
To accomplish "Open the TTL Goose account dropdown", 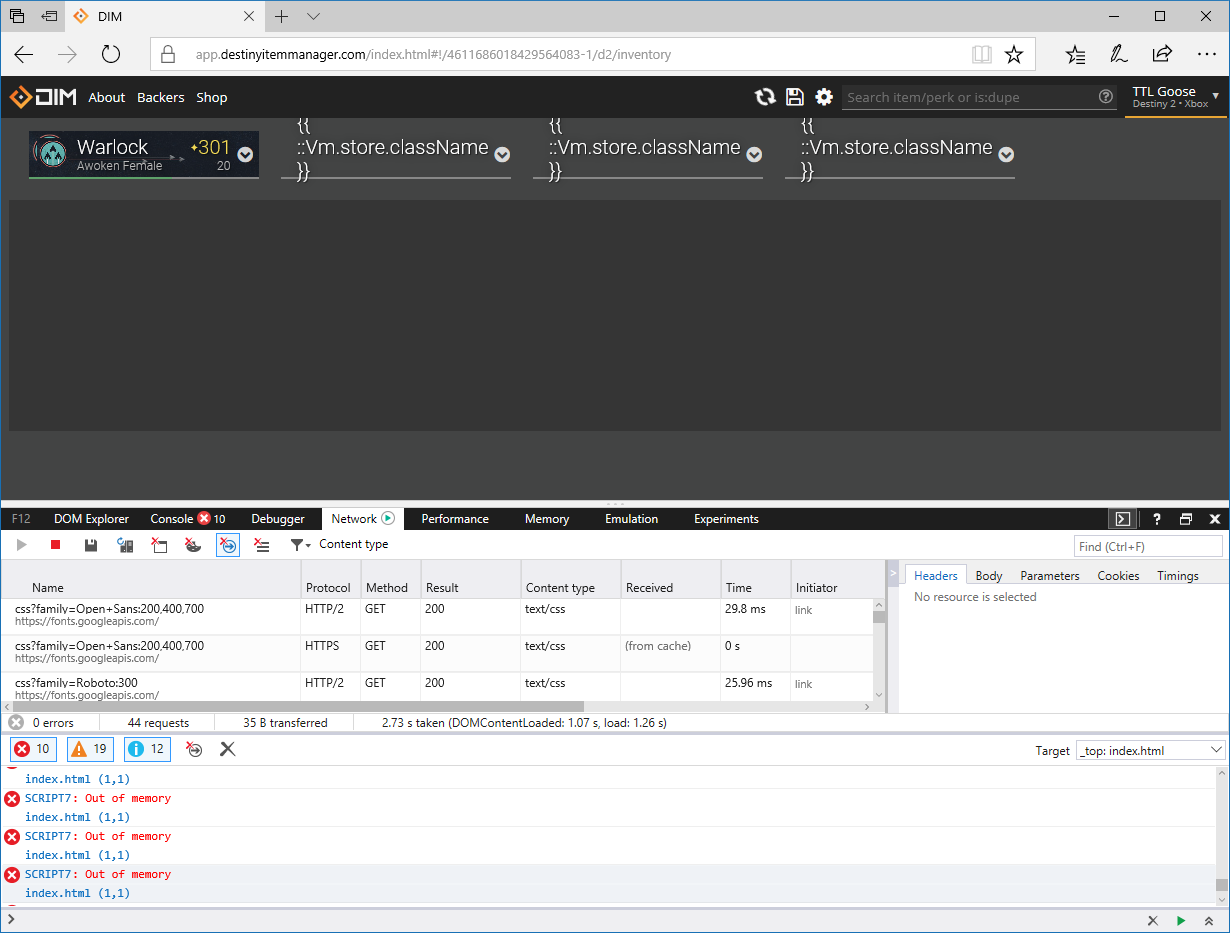I will 1175,97.
